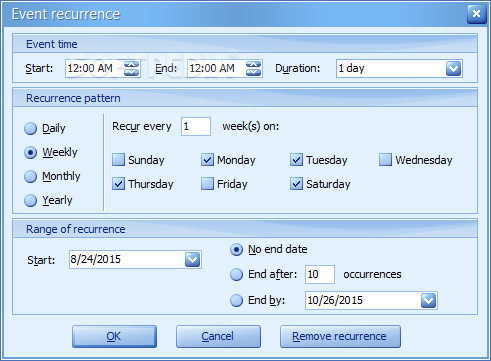Open the End by date dropdown
This screenshot has width=491, height=361.
[x=428, y=301]
